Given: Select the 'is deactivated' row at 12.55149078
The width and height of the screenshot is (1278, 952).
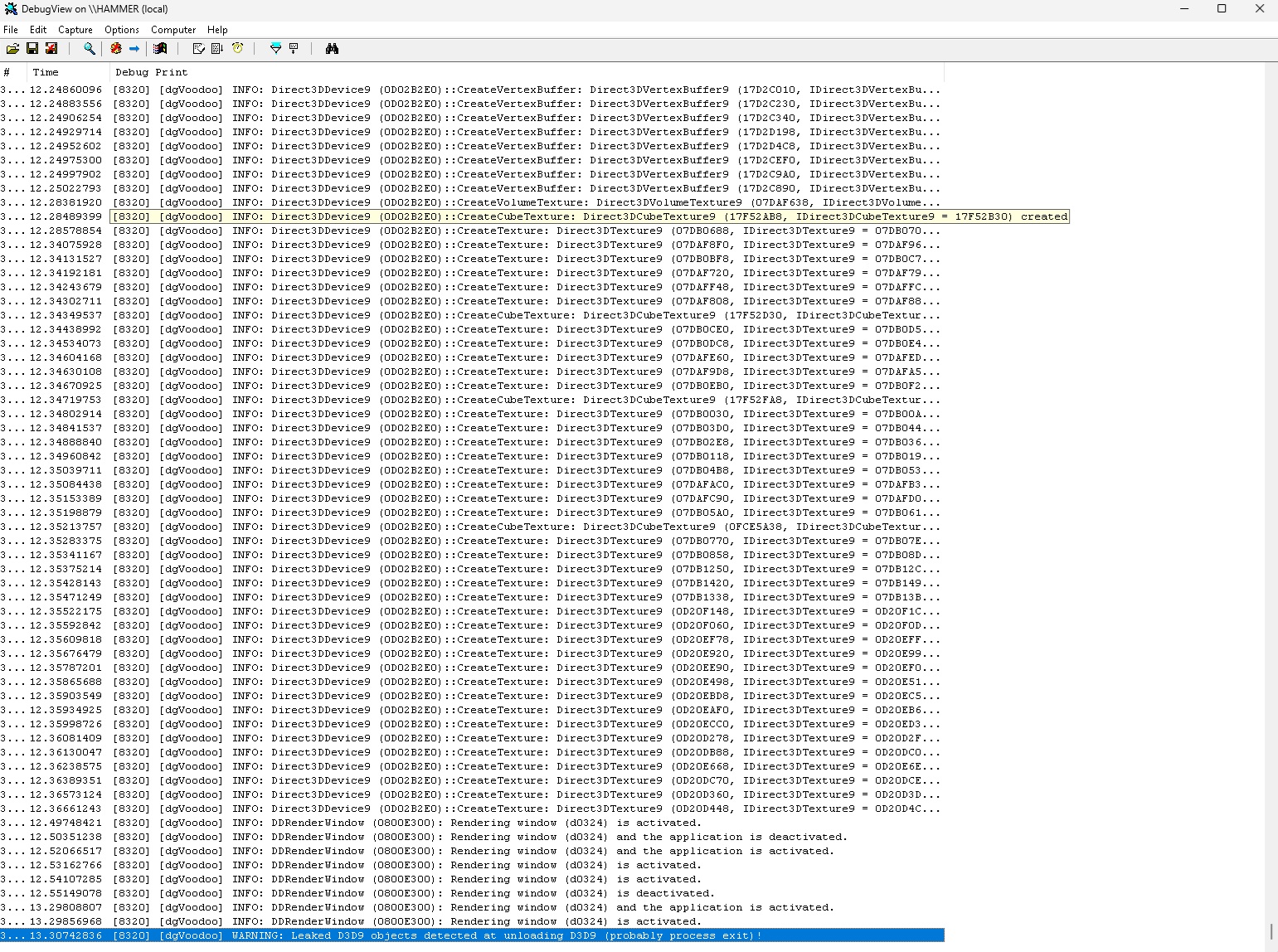Looking at the screenshot, I should 472,893.
